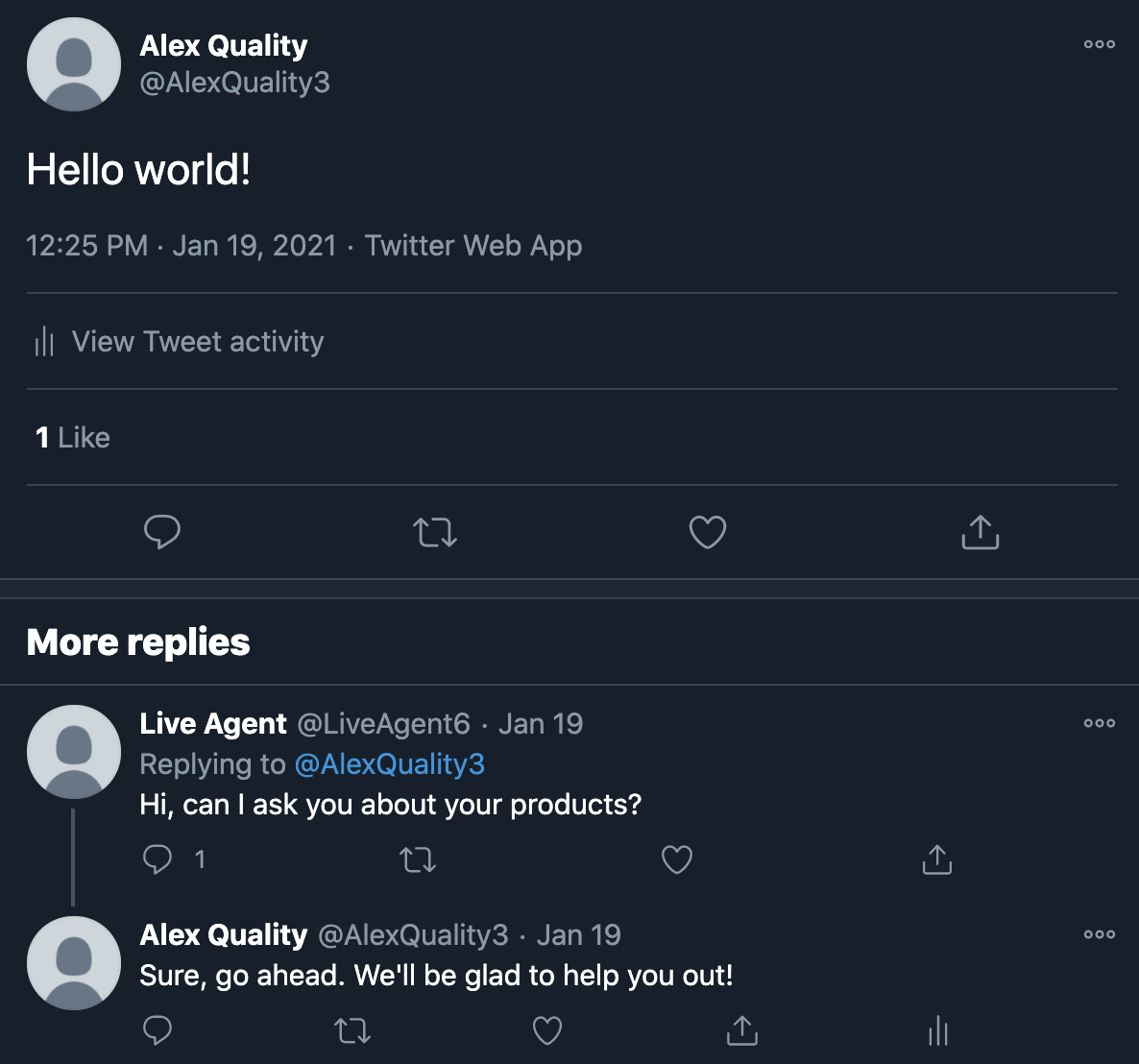Viewport: 1139px width, 1064px height.
Task: Reply to the Hello world tweet
Action: pos(162,531)
